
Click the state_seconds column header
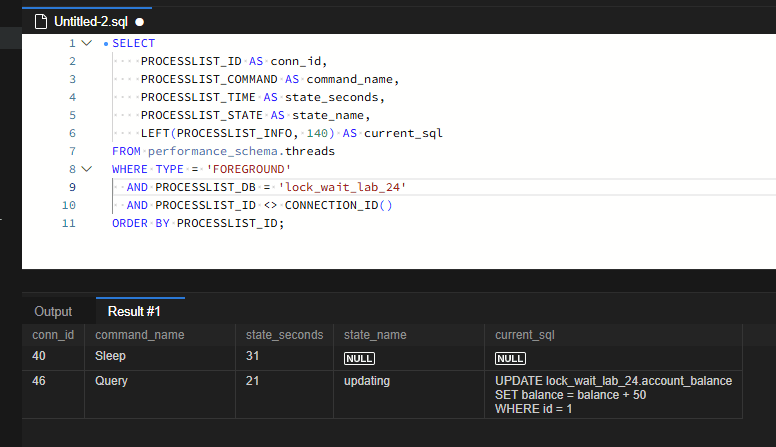click(x=285, y=335)
